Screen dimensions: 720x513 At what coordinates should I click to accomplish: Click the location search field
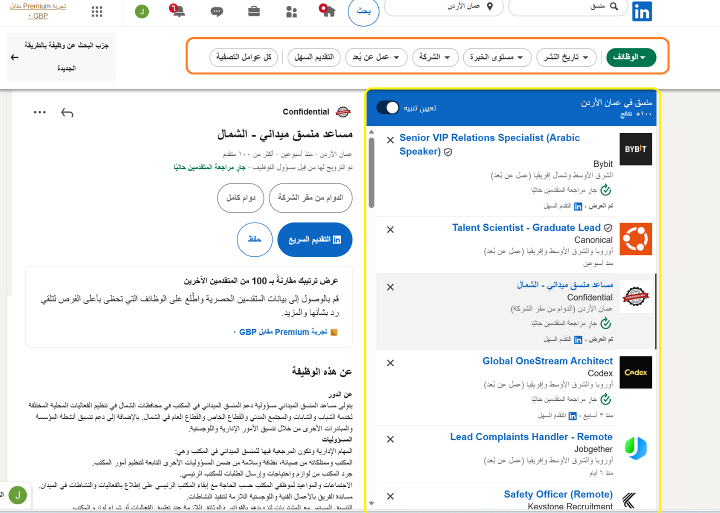pyautogui.click(x=444, y=7)
